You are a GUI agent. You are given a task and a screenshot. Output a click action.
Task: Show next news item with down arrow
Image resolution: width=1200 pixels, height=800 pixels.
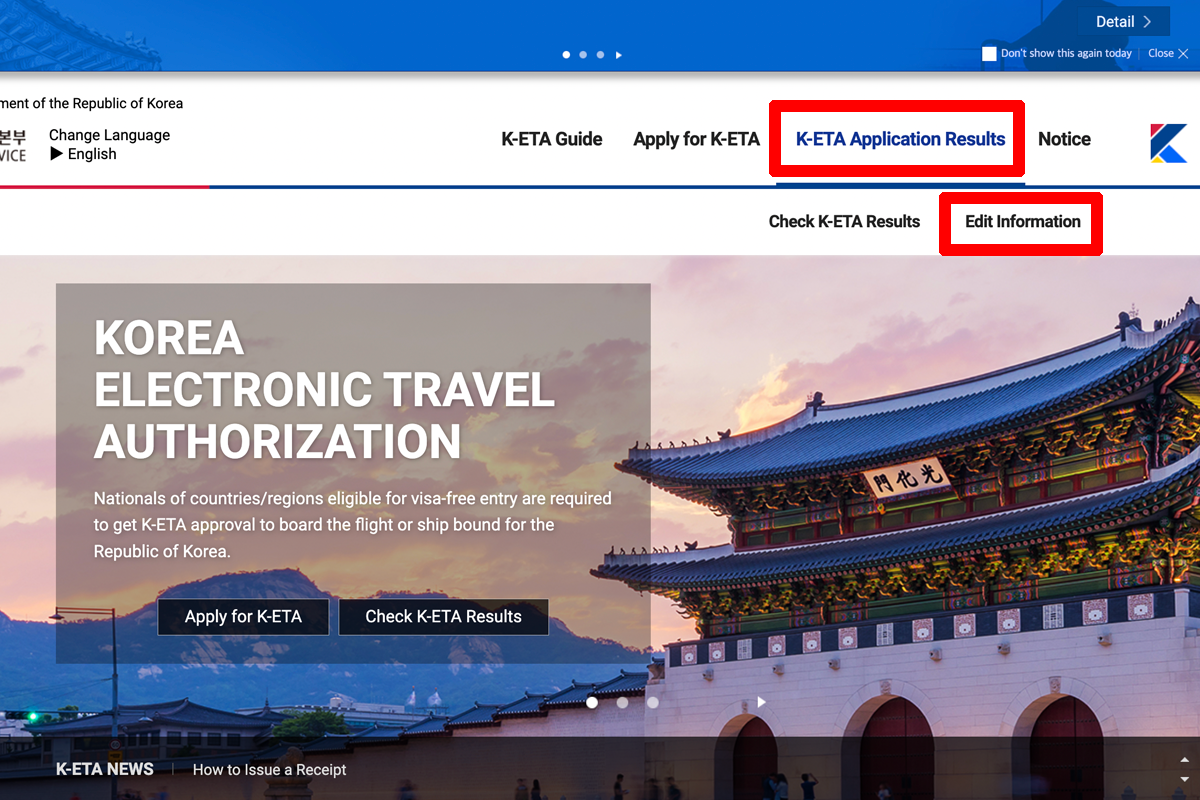(x=1185, y=779)
